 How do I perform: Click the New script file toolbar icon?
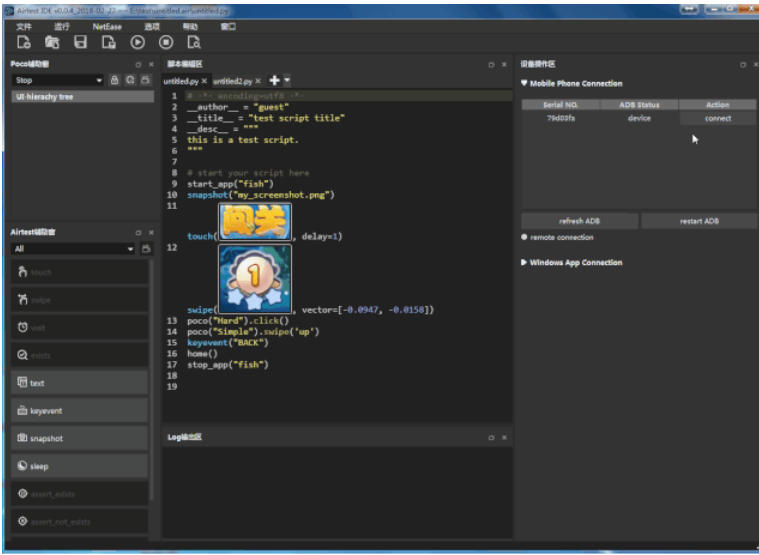click(24, 43)
